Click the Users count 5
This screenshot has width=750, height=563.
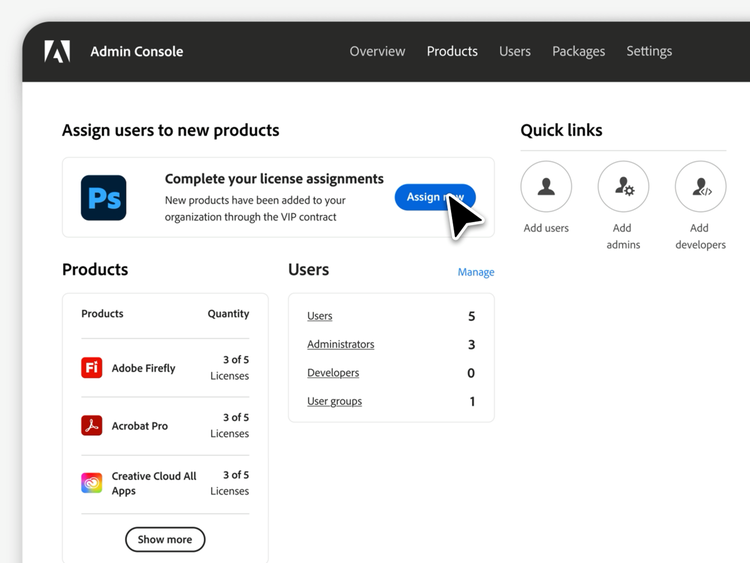click(x=471, y=316)
